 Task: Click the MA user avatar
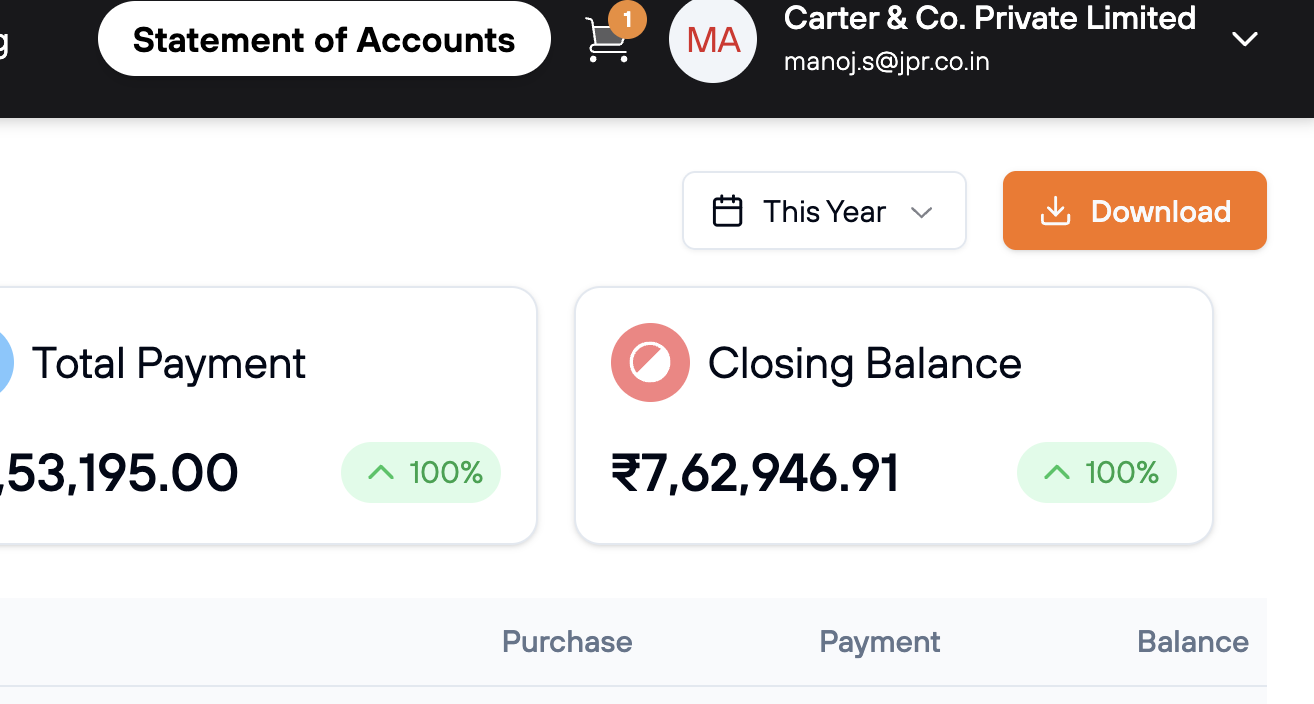713,40
